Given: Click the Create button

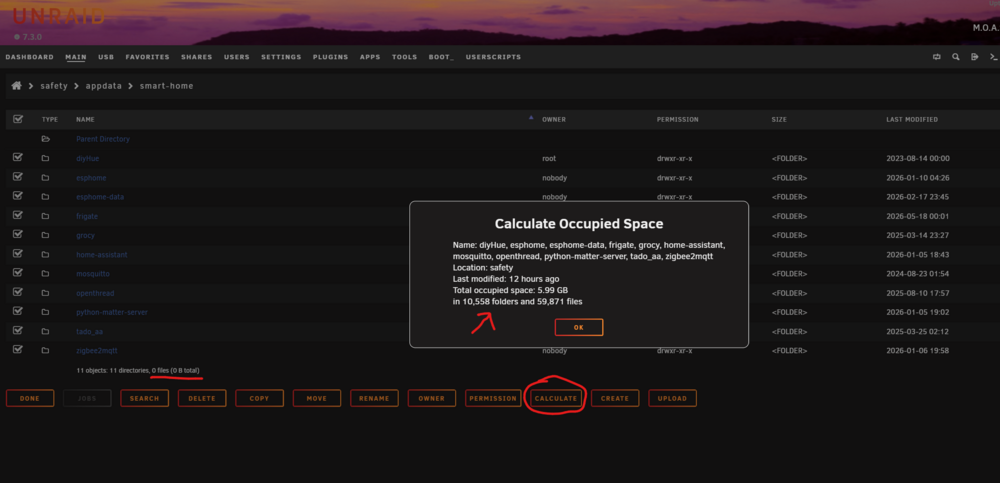Looking at the screenshot, I should coord(615,398).
